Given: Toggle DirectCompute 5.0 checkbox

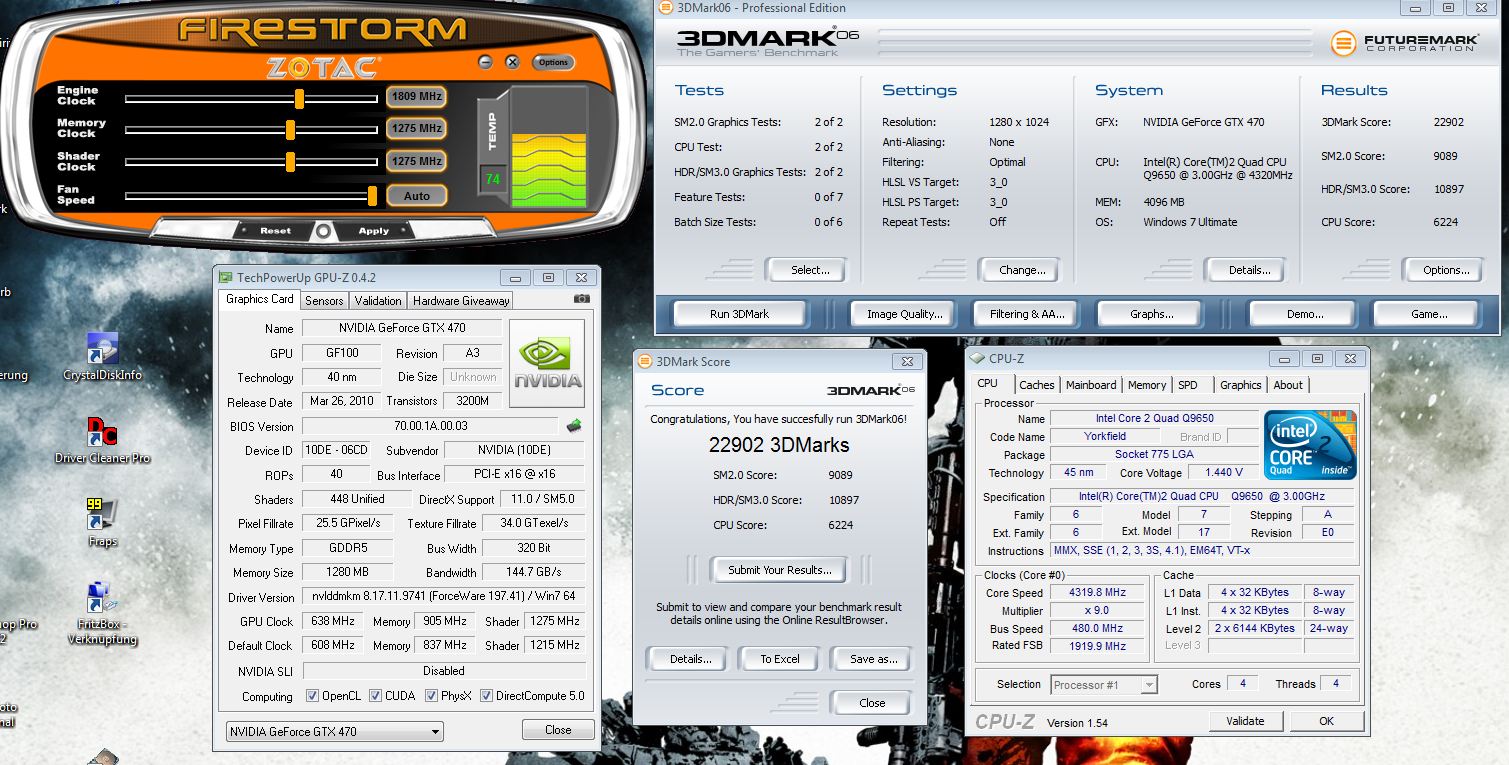Looking at the screenshot, I should (x=486, y=696).
